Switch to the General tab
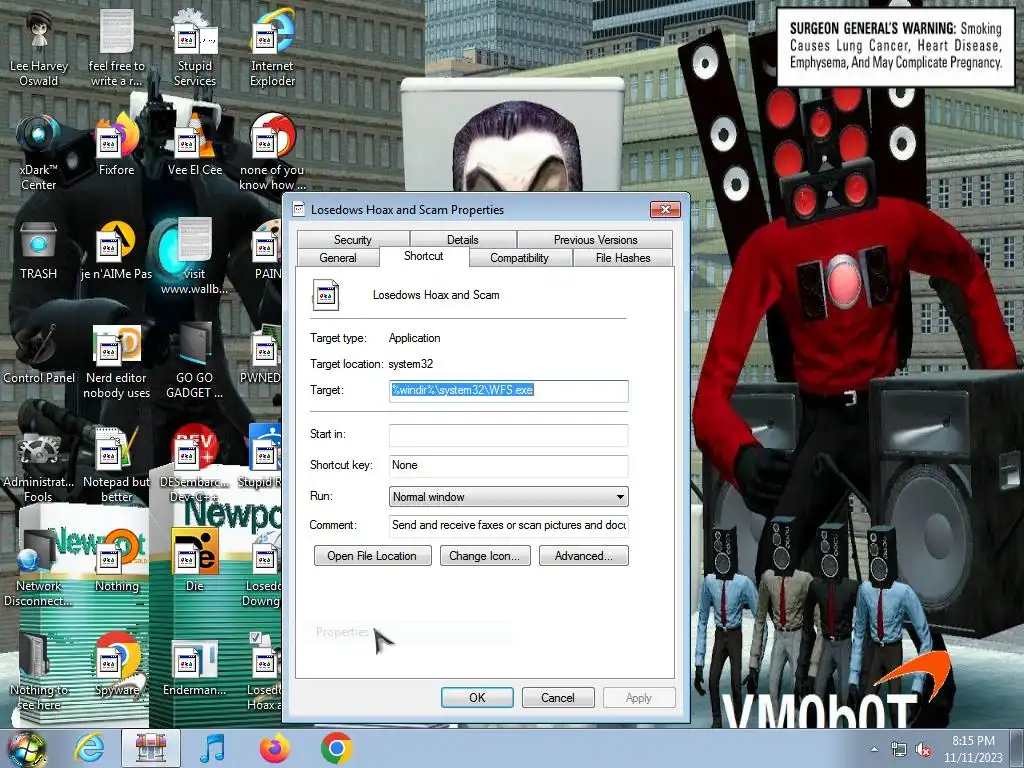 pyautogui.click(x=338, y=258)
